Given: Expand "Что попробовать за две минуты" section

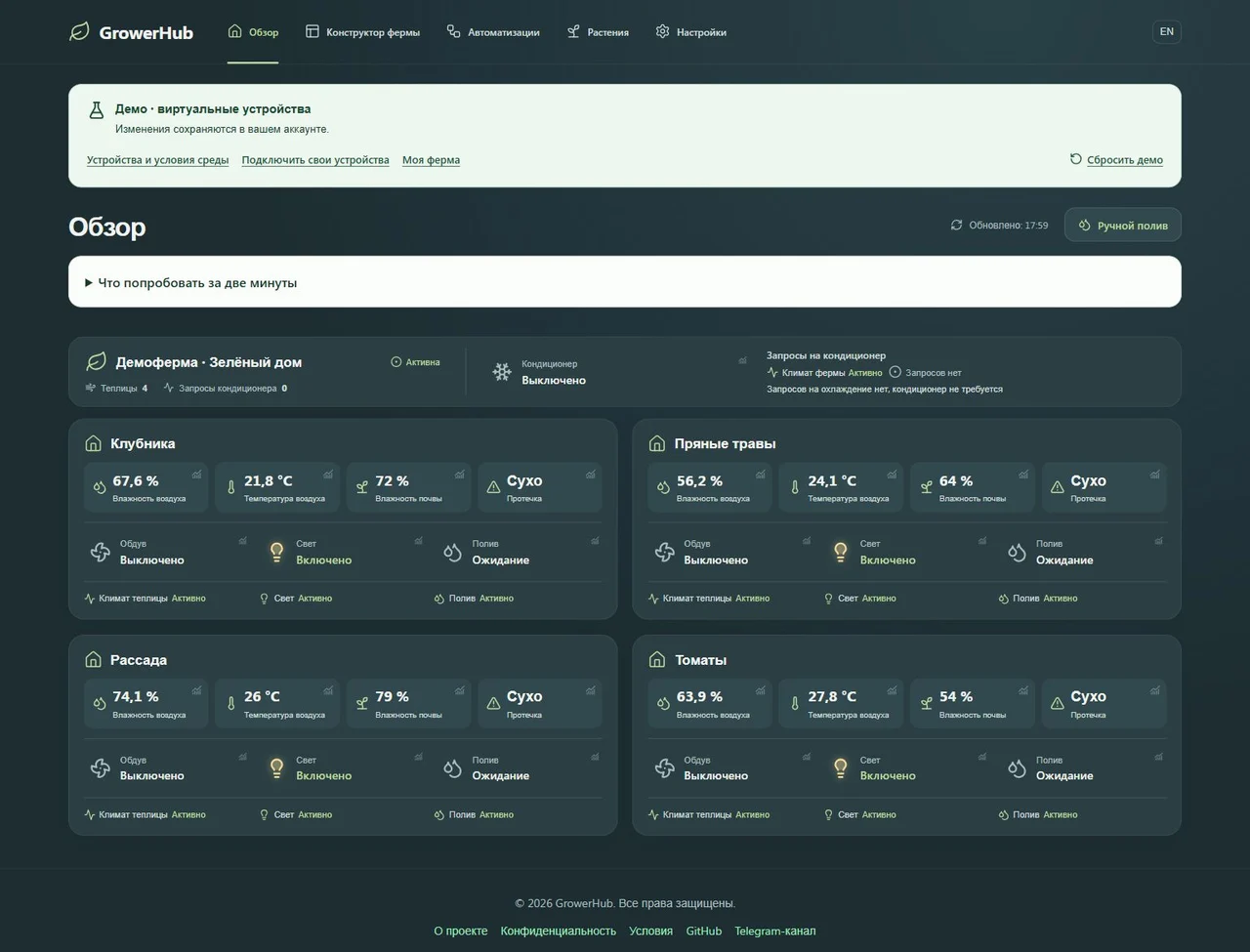Looking at the screenshot, I should coord(625,282).
